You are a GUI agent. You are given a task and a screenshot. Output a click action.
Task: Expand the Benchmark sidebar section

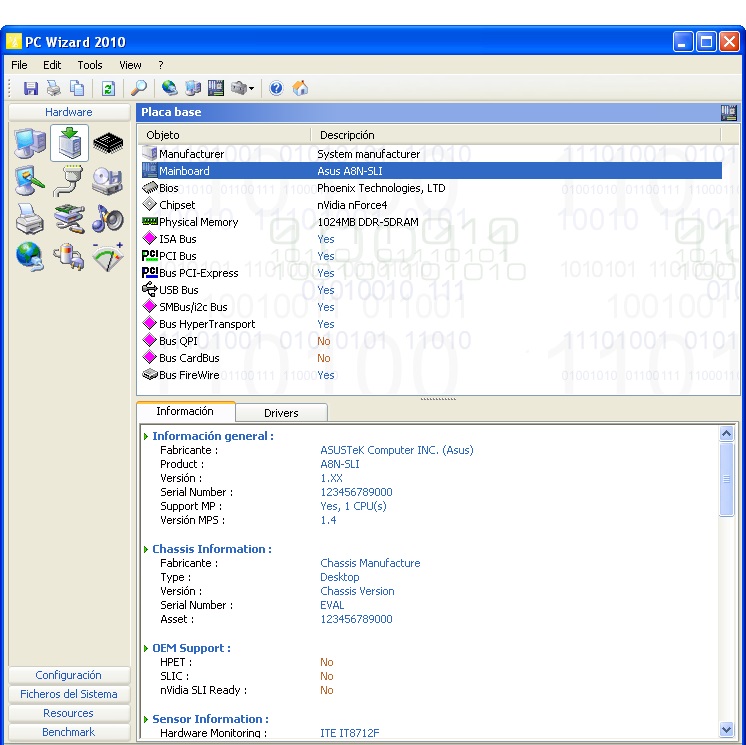point(69,732)
